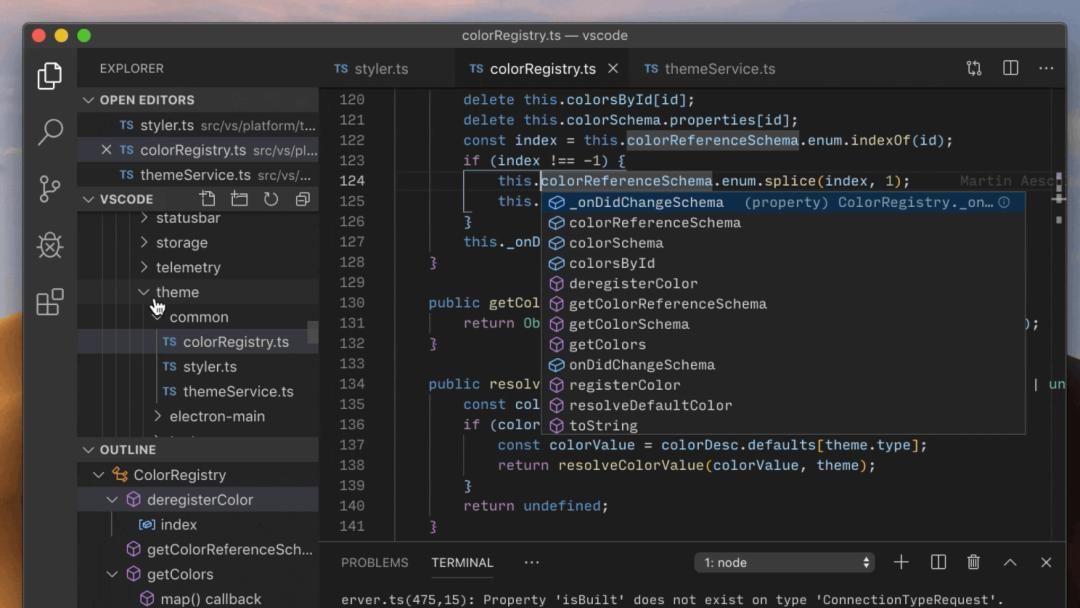Split the editor using the split icon

(x=1013, y=68)
